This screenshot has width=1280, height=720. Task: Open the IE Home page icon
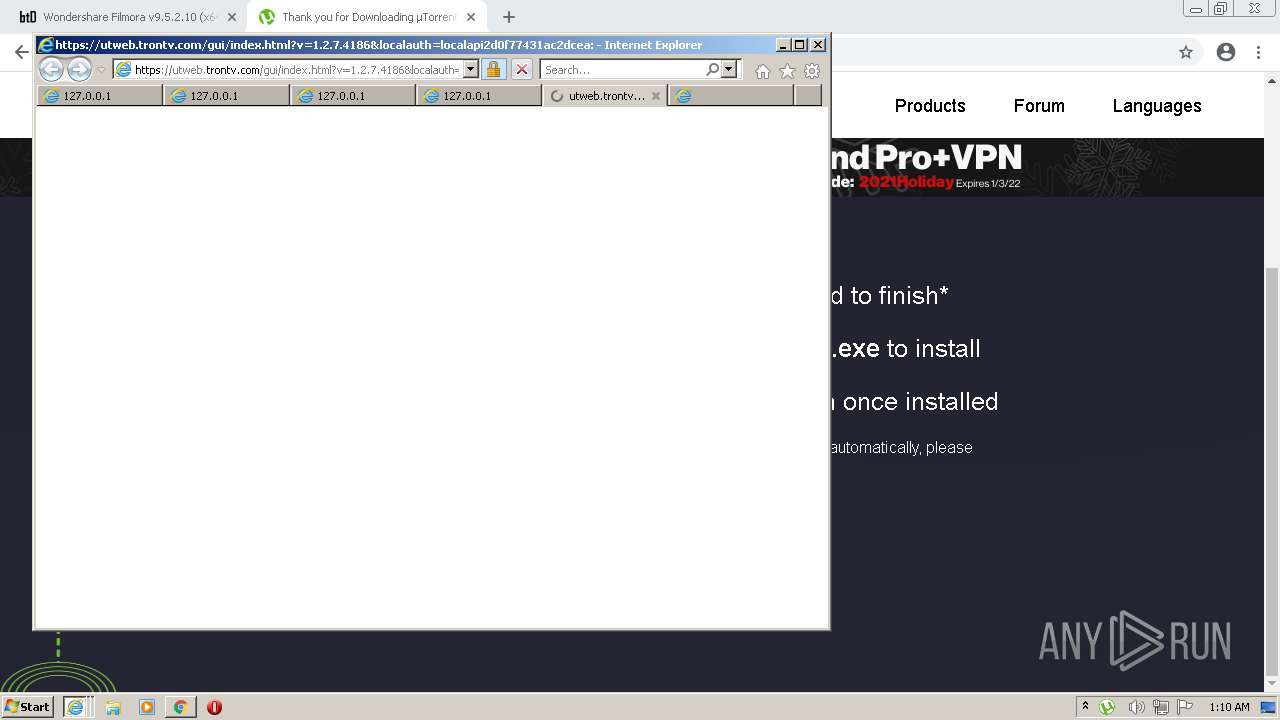click(x=763, y=71)
